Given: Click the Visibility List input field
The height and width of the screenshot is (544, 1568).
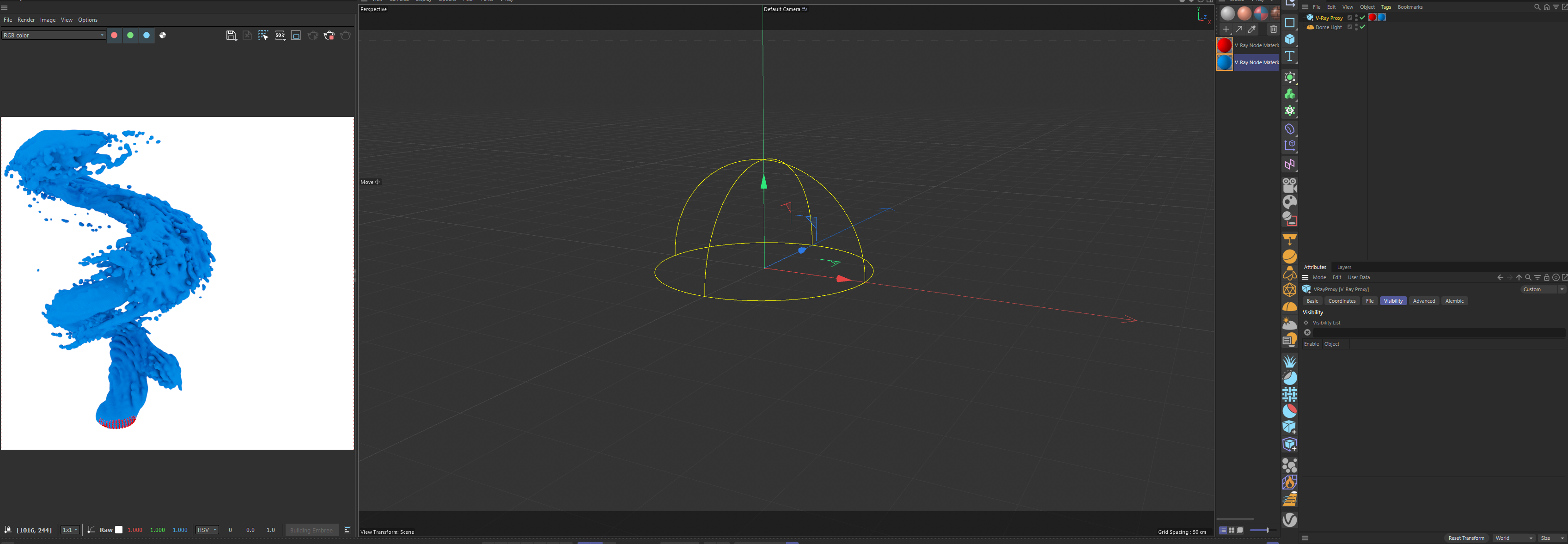Looking at the screenshot, I should (1439, 333).
